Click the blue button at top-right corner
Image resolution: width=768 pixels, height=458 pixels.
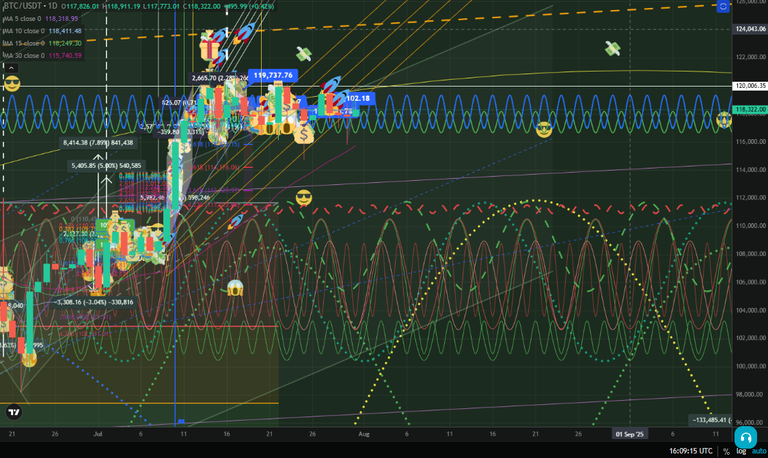pos(723,6)
